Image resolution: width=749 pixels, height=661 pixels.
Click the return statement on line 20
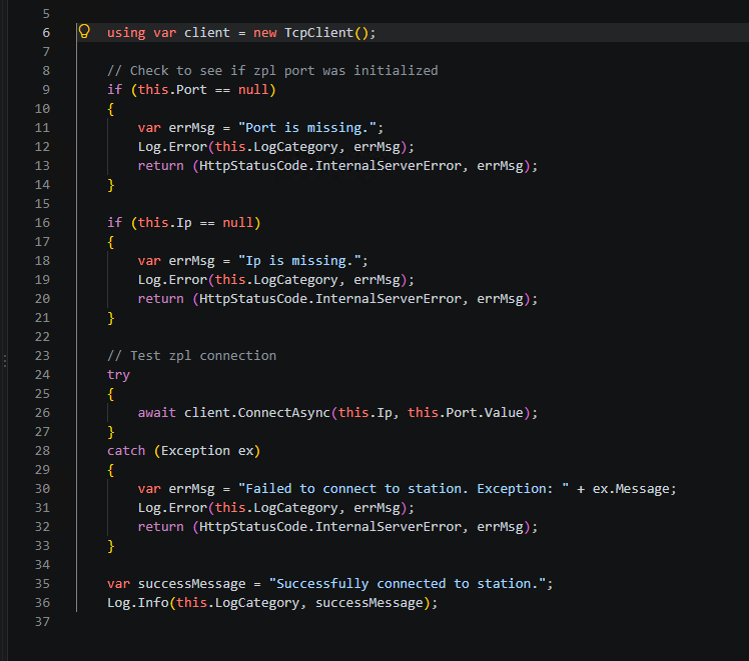pyautogui.click(x=337, y=299)
